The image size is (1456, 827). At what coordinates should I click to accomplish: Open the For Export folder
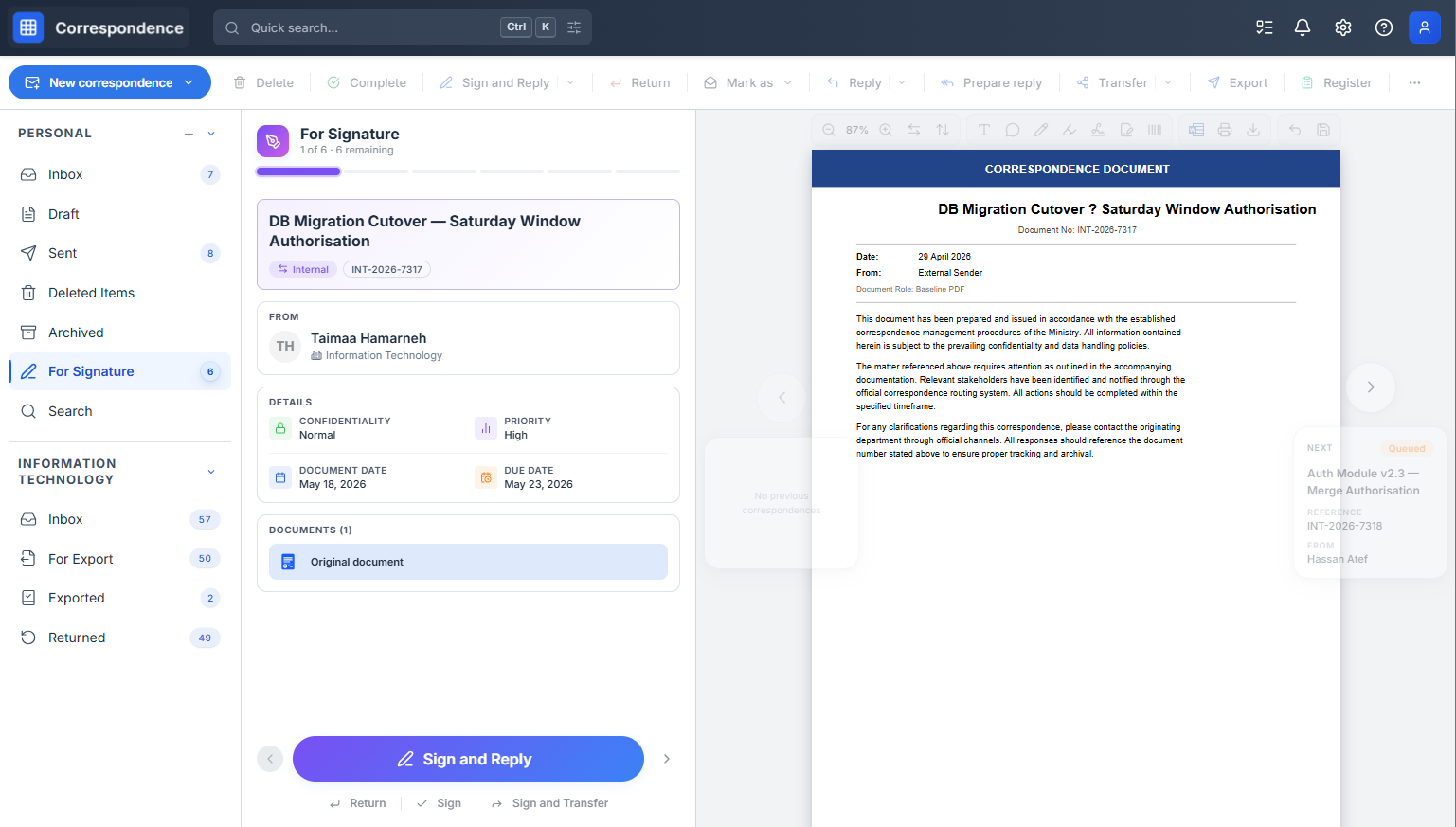(119, 559)
